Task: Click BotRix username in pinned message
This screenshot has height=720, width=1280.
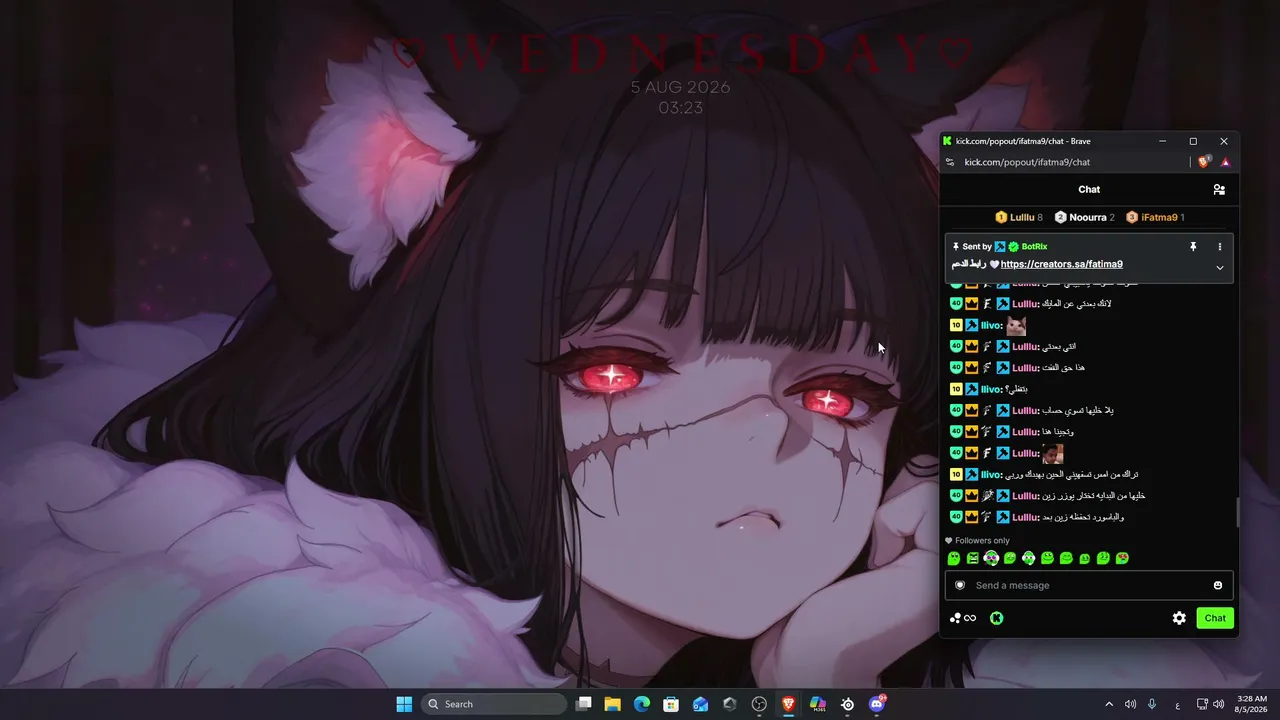Action: point(1034,246)
